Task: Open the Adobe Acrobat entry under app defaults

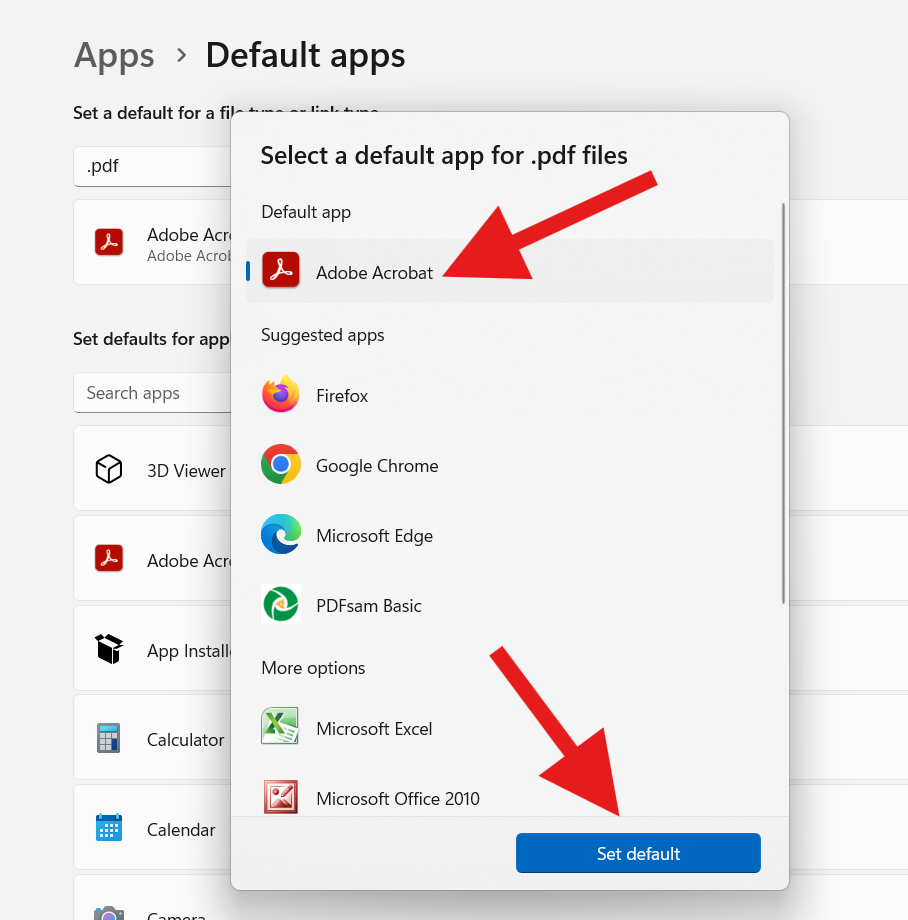Action: 153,559
